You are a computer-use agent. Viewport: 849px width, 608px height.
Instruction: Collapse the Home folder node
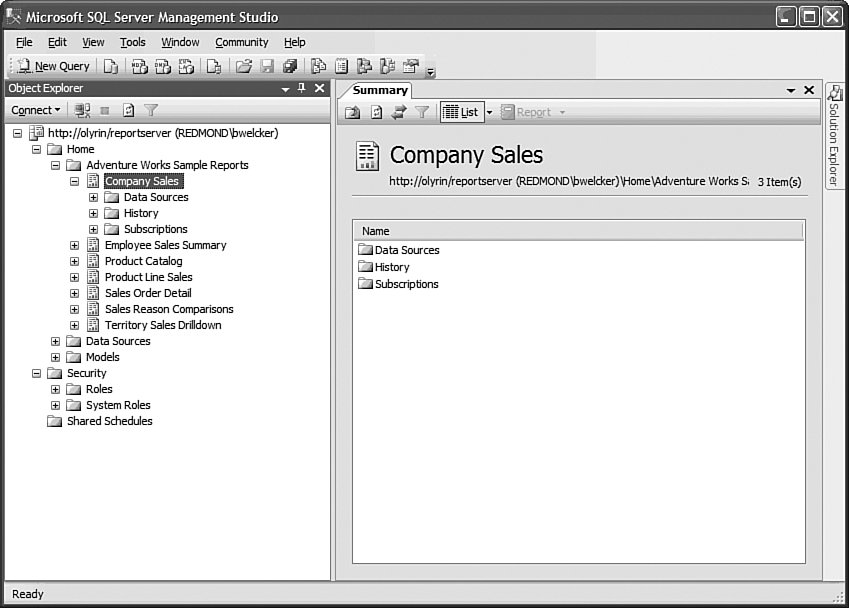coord(36,149)
